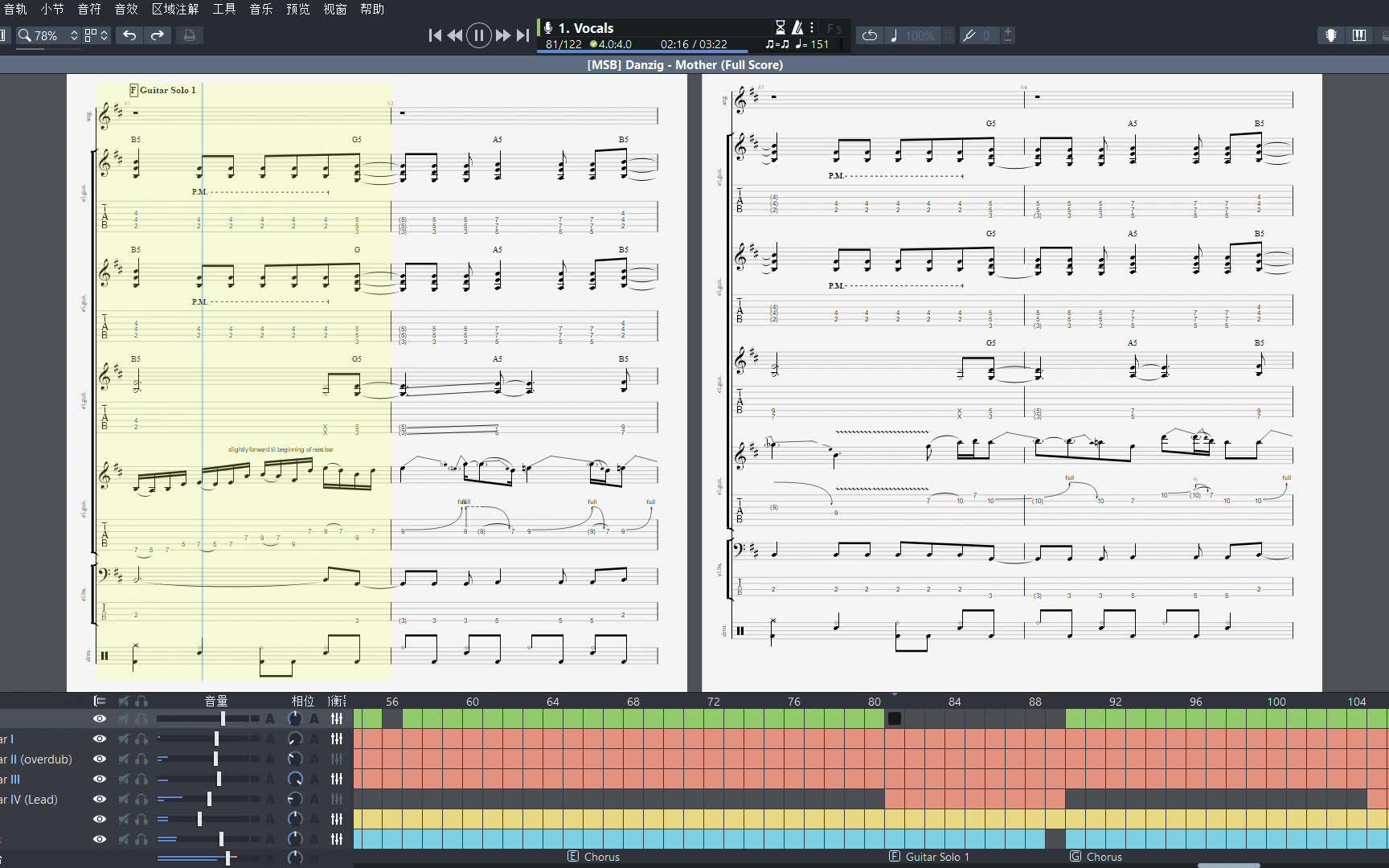The height and width of the screenshot is (868, 1389).
Task: Adjust pan knob on Guitar IV (Lead)
Action: click(x=295, y=799)
